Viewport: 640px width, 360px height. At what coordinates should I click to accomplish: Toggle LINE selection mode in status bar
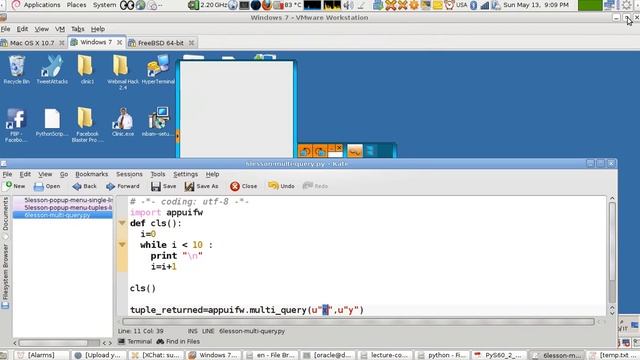click(208, 331)
